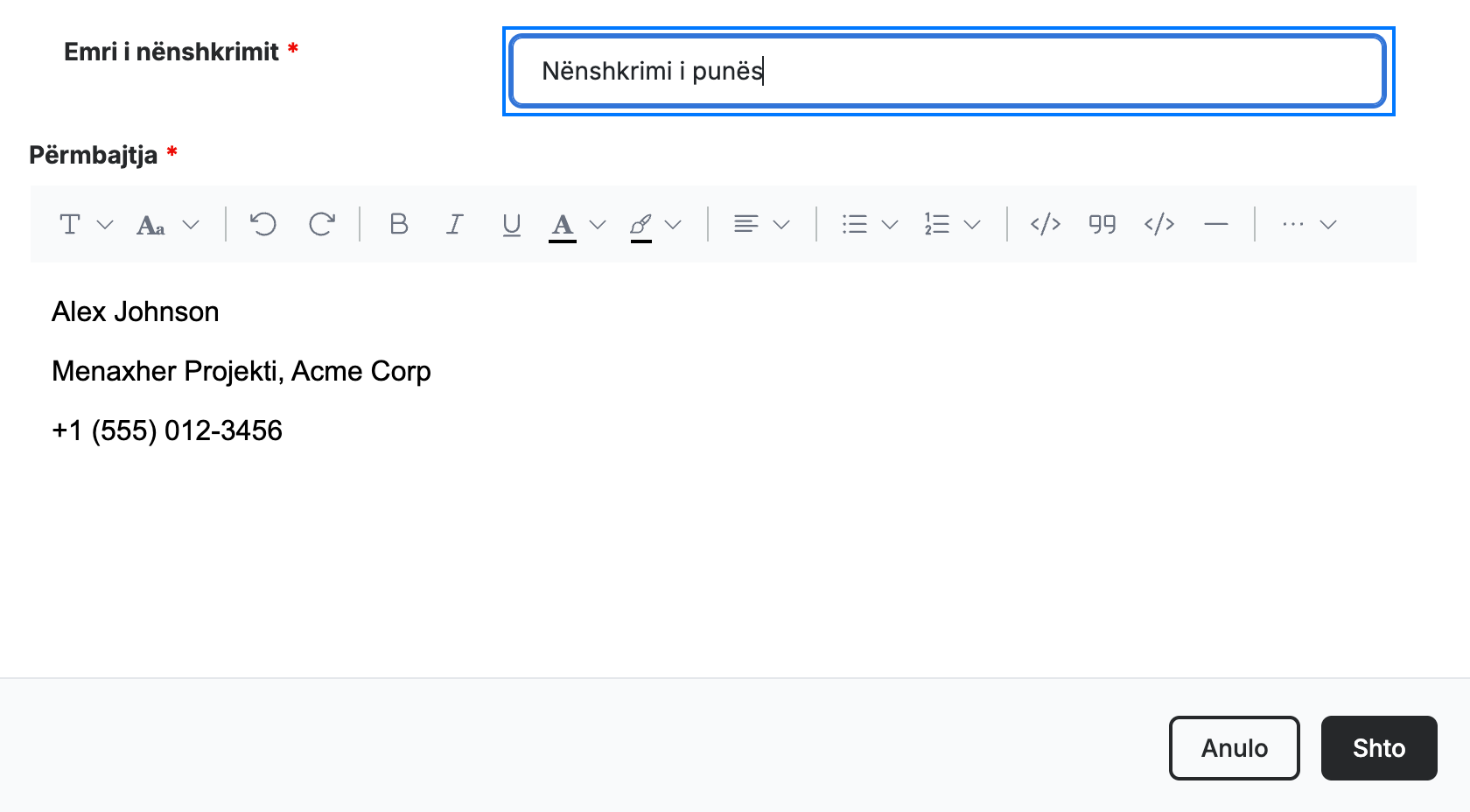This screenshot has width=1470, height=812.
Task: Click the Shto add button
Action: 1379,748
